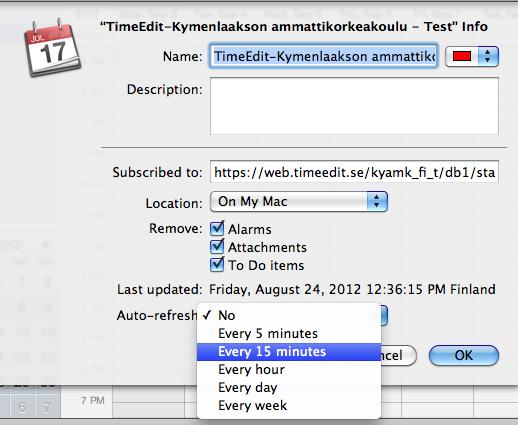Select No in the auto-refresh menu

click(289, 315)
